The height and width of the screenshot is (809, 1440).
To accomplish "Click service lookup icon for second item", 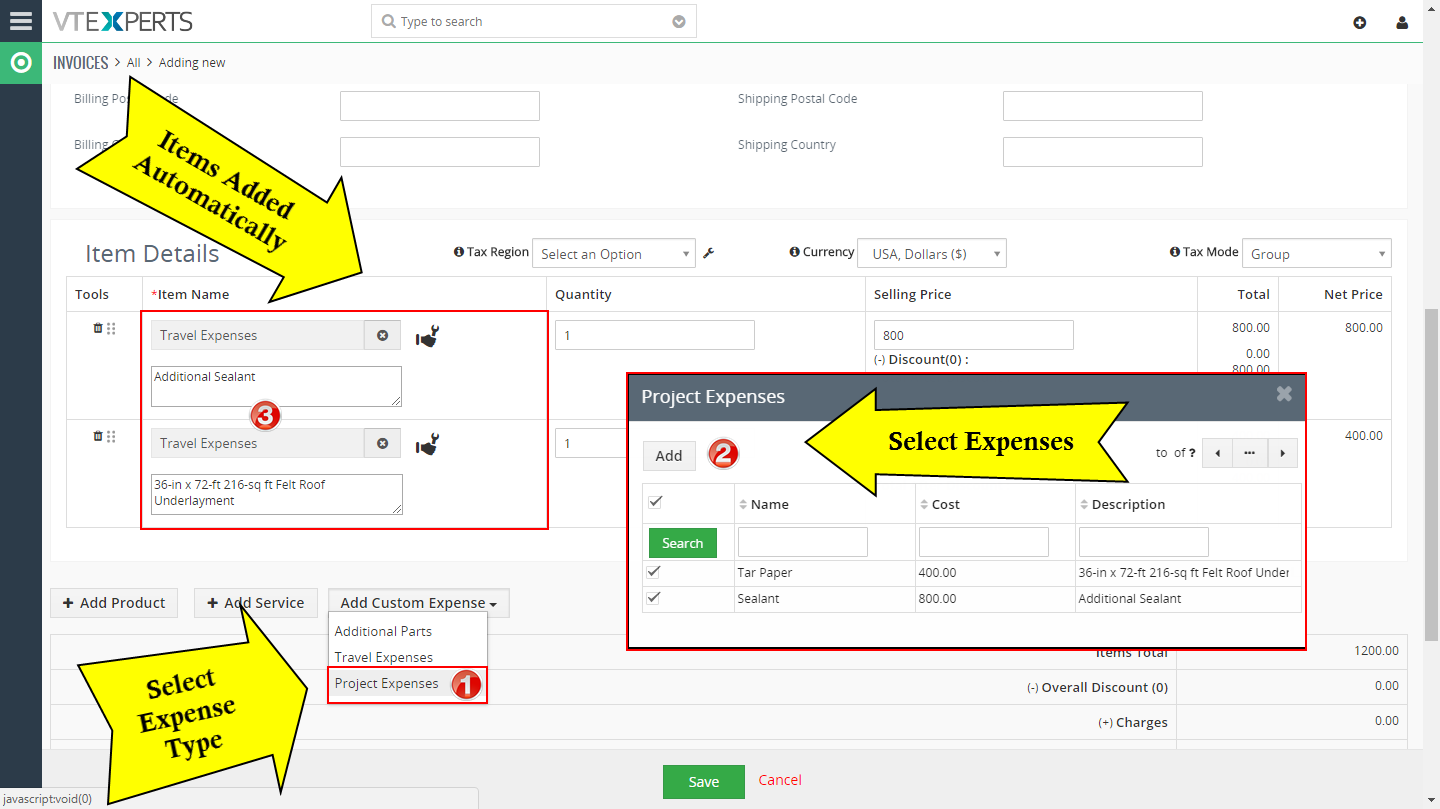I will pos(427,444).
